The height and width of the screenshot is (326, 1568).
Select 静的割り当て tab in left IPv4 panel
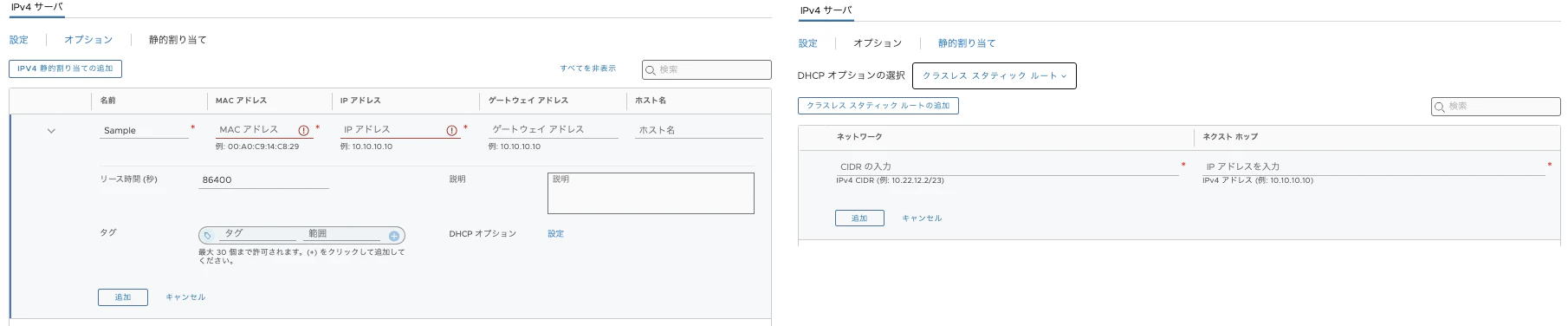tap(178, 40)
